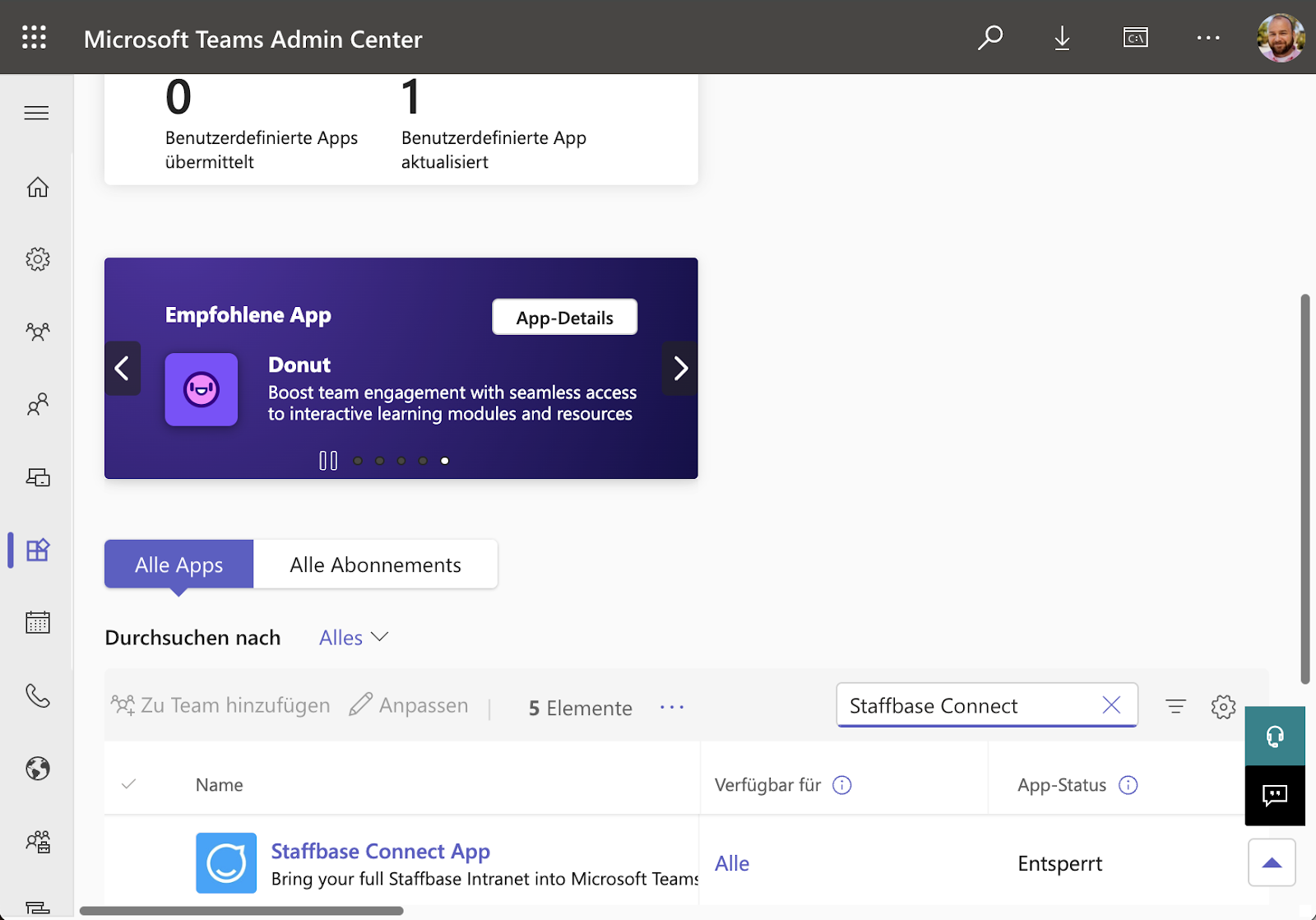Expand the Alles filter dropdown
The height and width of the screenshot is (920, 1316).
354,638
